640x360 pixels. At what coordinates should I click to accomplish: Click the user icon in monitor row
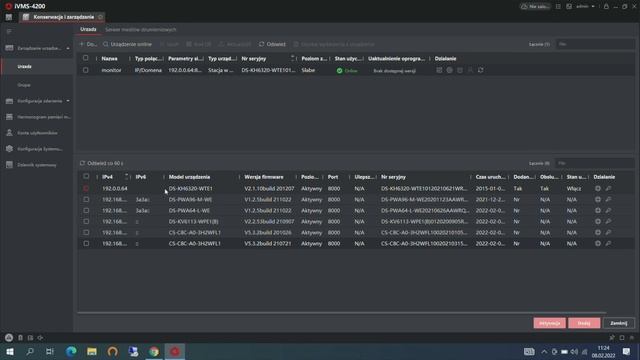click(470, 70)
